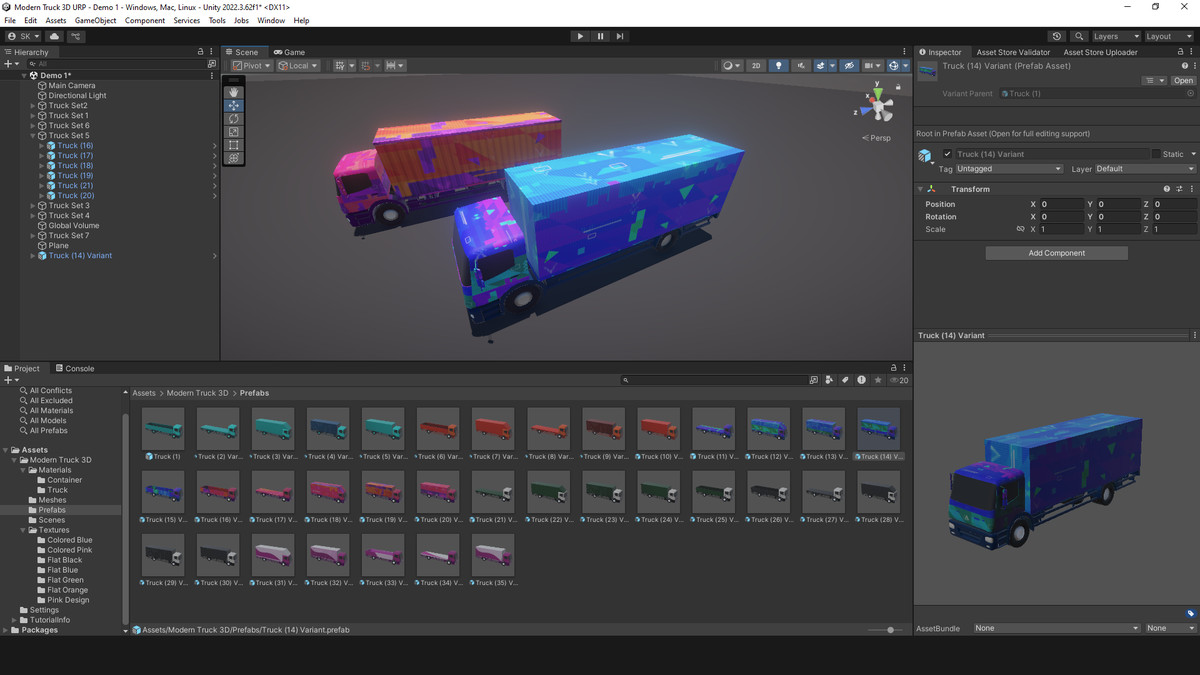Toggle scene audio
Screen dimensions: 1200x675
(801, 66)
